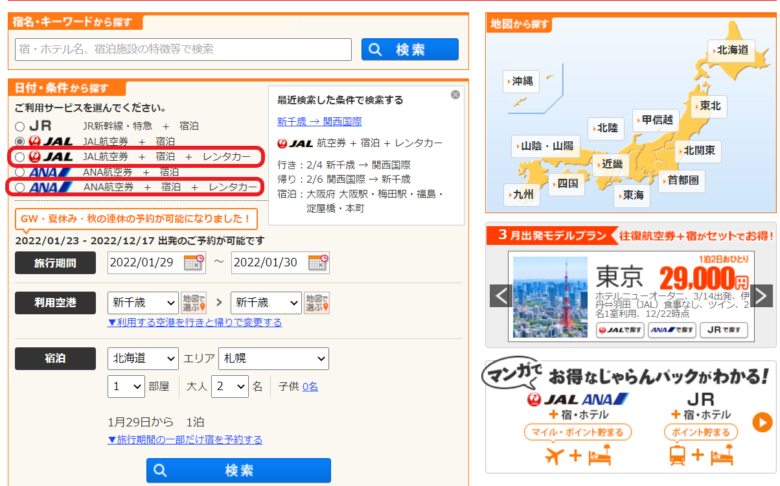
Task: Show previous model plan in carousel
Action: 501,296
